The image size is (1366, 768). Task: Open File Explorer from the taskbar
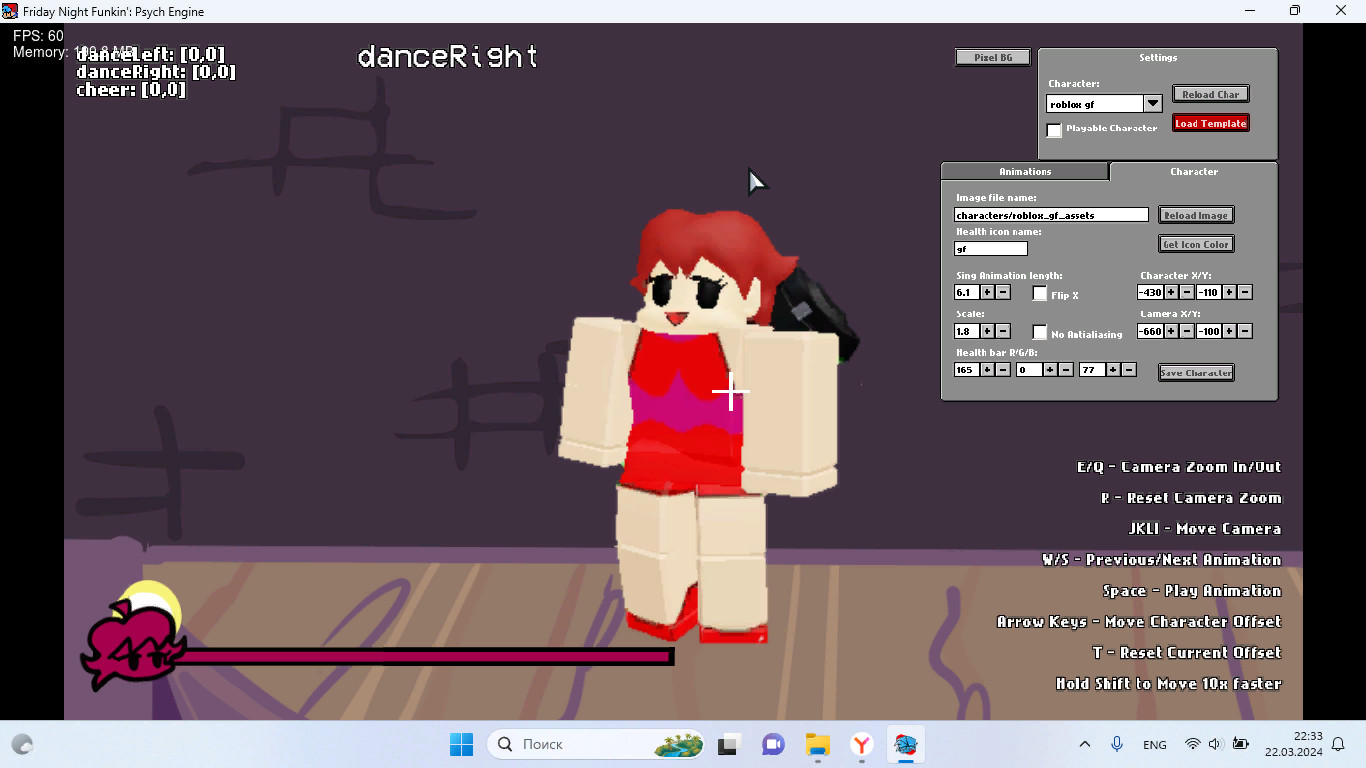pos(818,744)
